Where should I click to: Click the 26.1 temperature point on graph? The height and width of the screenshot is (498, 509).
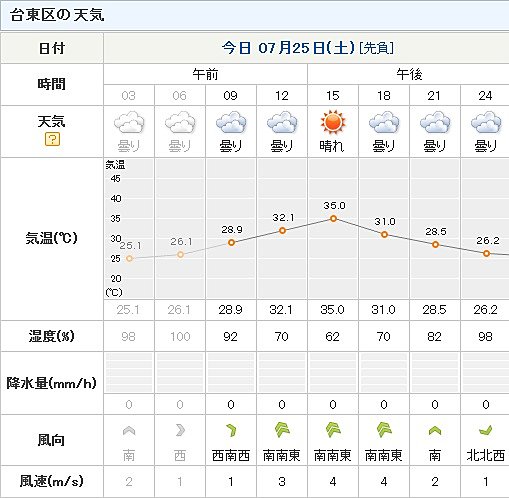tap(180, 255)
